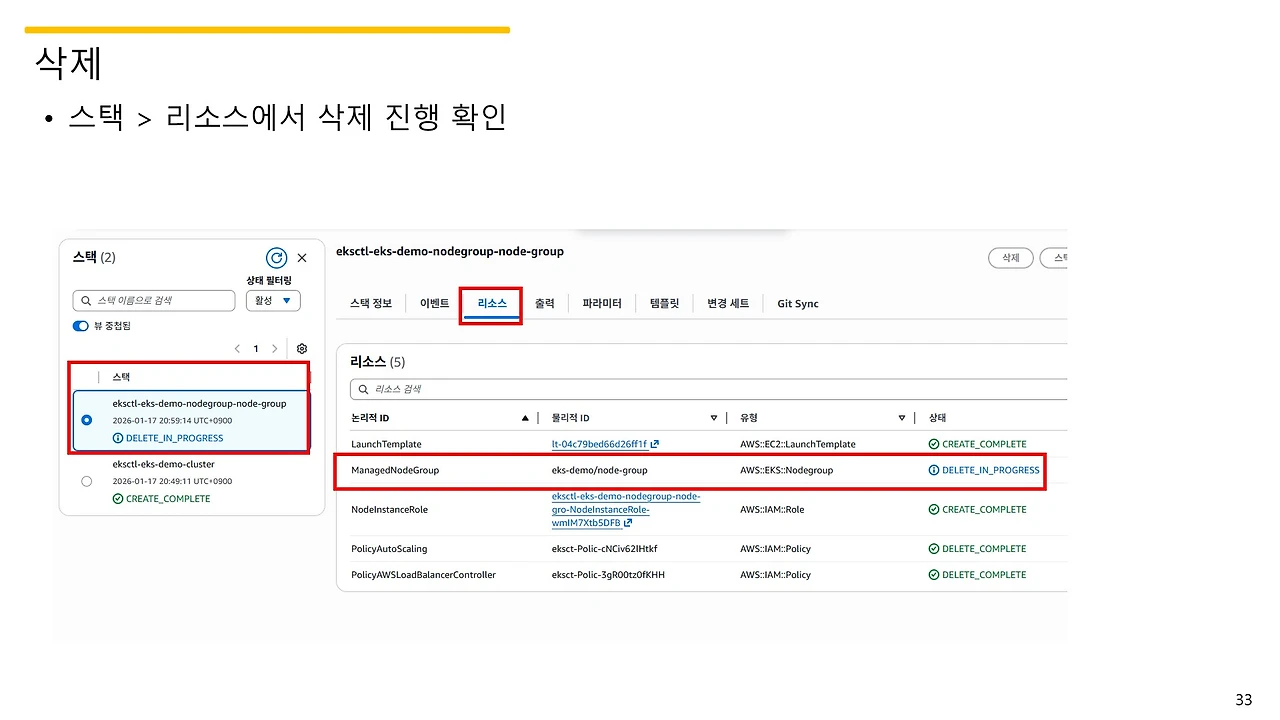1280x720 pixels.
Task: Go to next stacks page arrow
Action: [275, 349]
